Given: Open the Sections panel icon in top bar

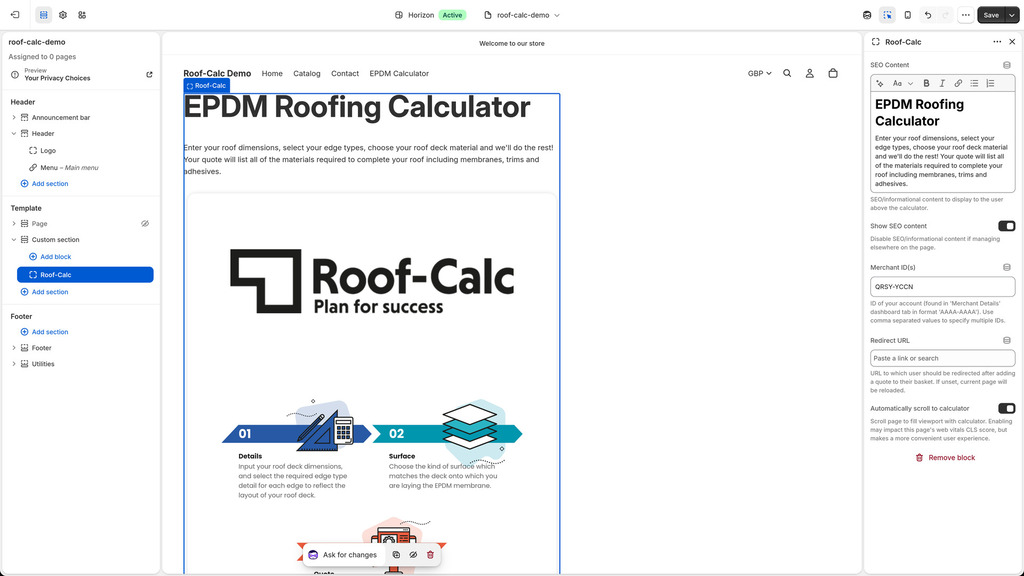Looking at the screenshot, I should (44, 14).
